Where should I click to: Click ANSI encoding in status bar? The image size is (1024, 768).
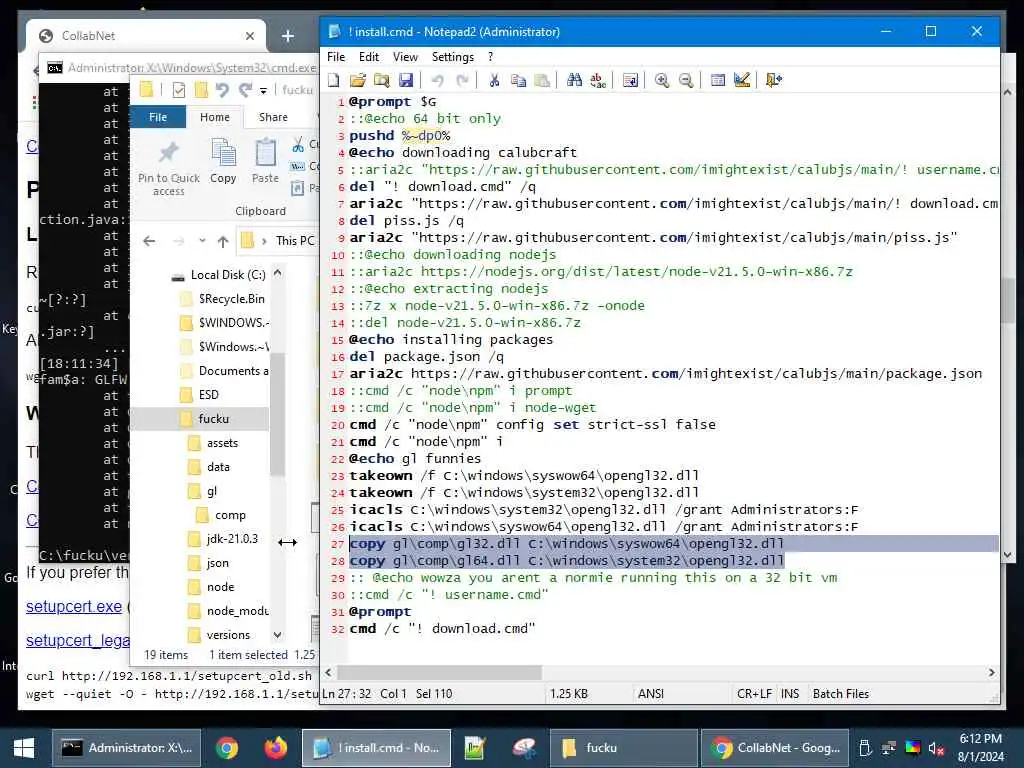(x=650, y=694)
